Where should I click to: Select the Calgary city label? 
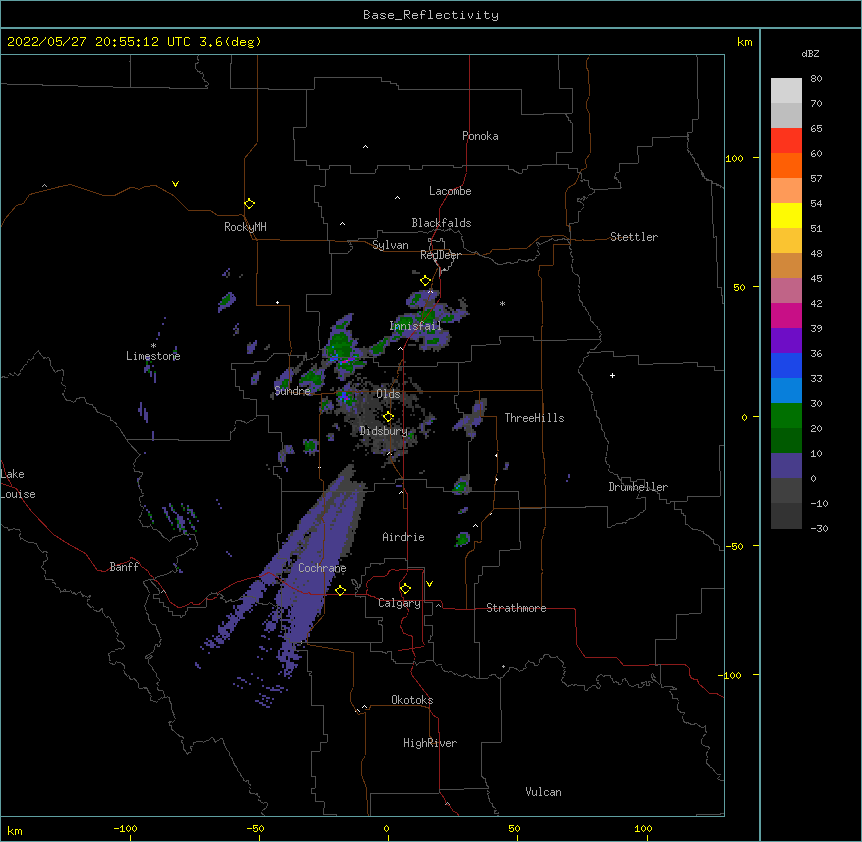click(399, 603)
